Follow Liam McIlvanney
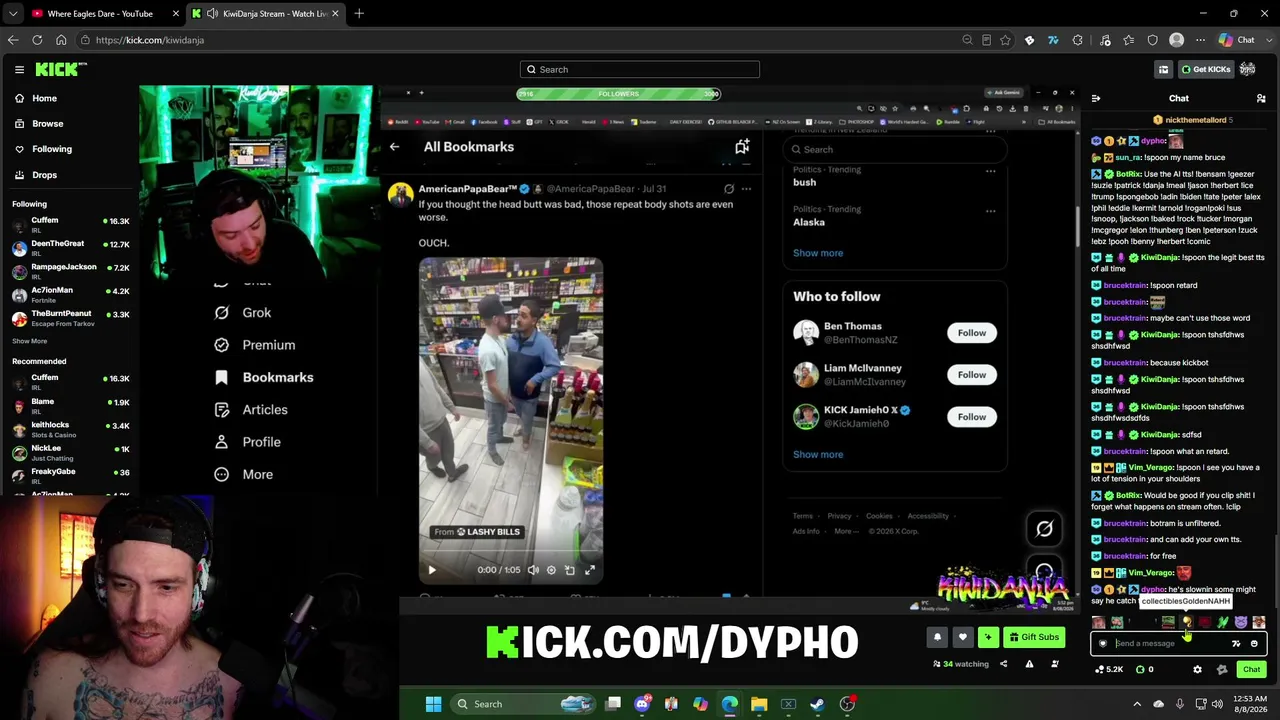 pos(971,375)
